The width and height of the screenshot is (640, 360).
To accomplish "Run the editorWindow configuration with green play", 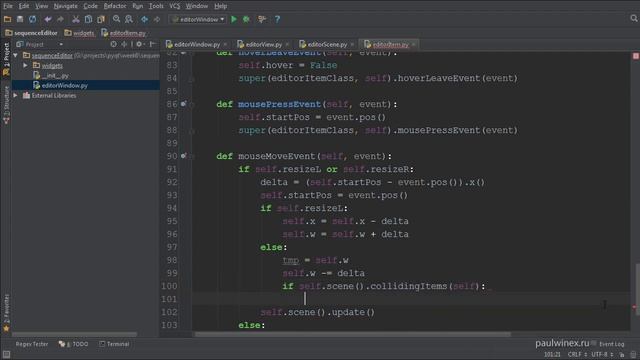I will [x=234, y=19].
